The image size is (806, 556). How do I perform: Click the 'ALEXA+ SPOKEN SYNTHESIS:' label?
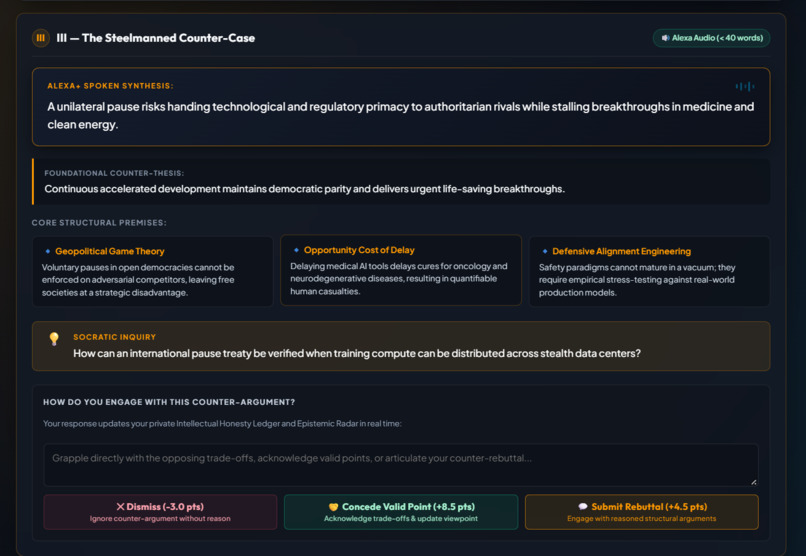click(111, 86)
